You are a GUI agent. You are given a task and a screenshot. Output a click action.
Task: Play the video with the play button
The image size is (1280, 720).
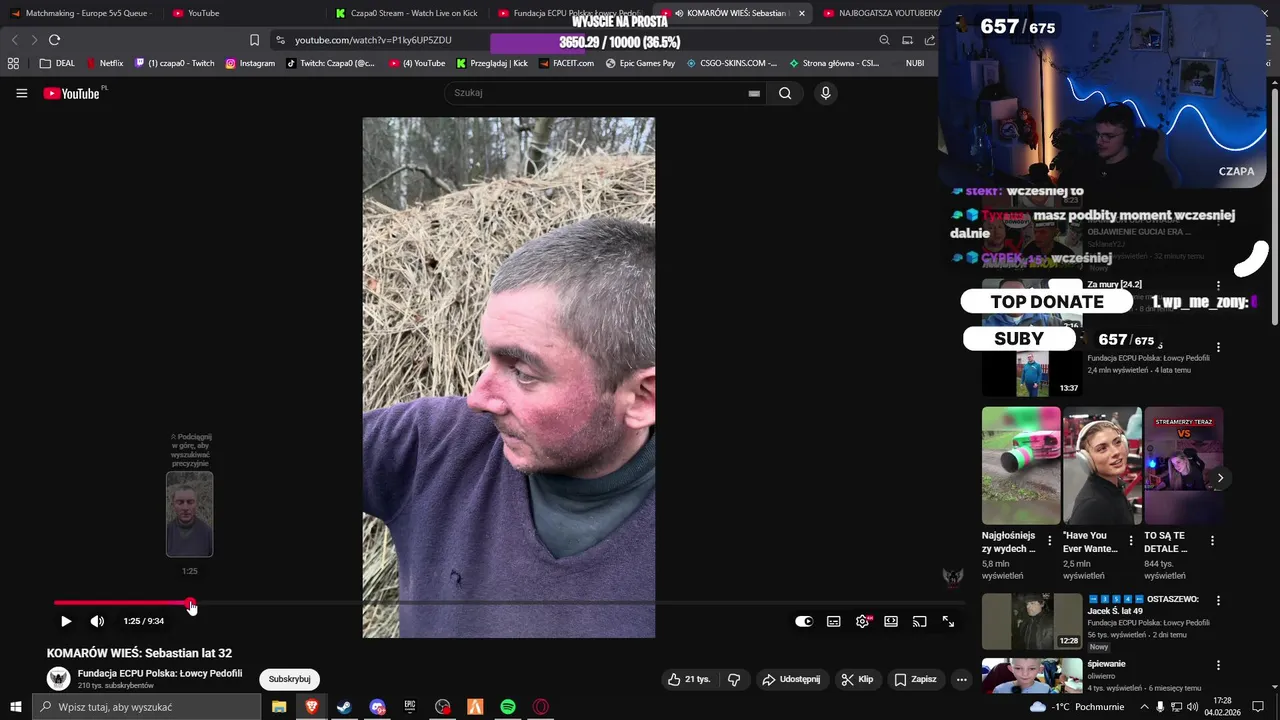tap(66, 621)
